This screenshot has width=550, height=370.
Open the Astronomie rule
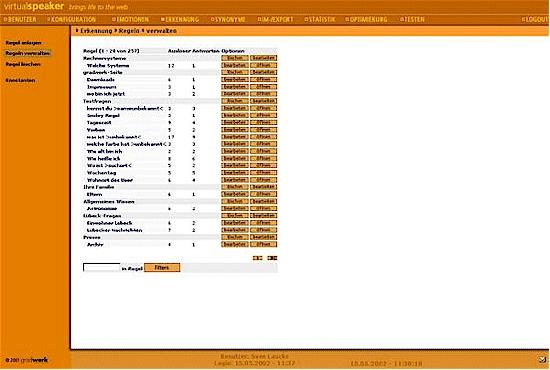[x=263, y=209]
